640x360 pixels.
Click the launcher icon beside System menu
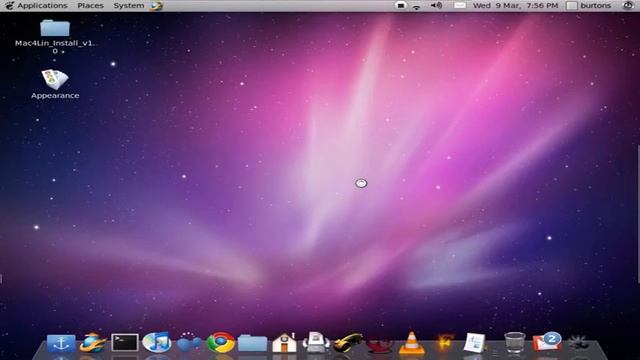click(156, 6)
